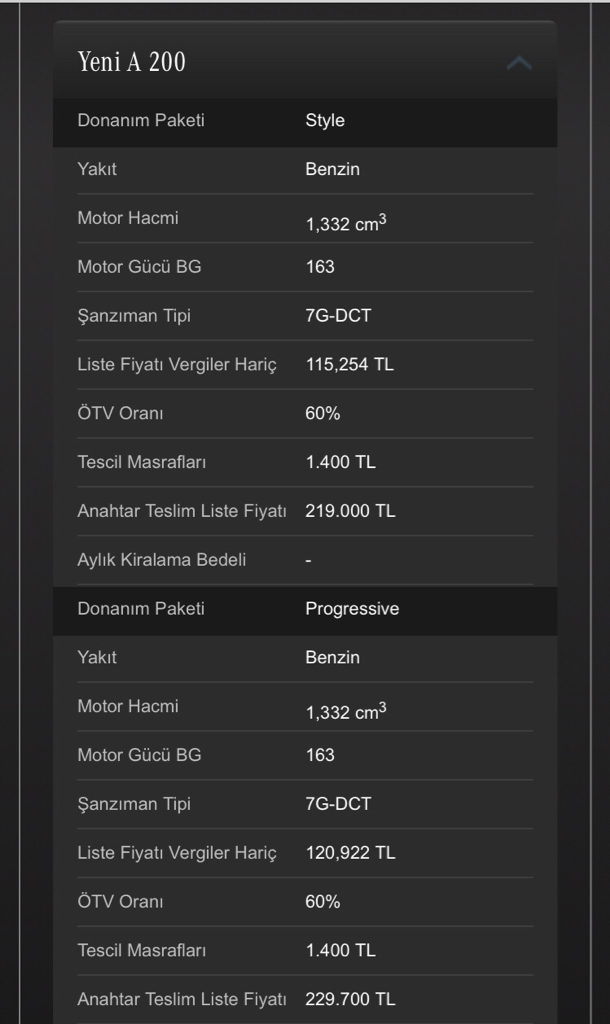
Task: Click the Style package Motor Gücü BG label
Action: 139,266
